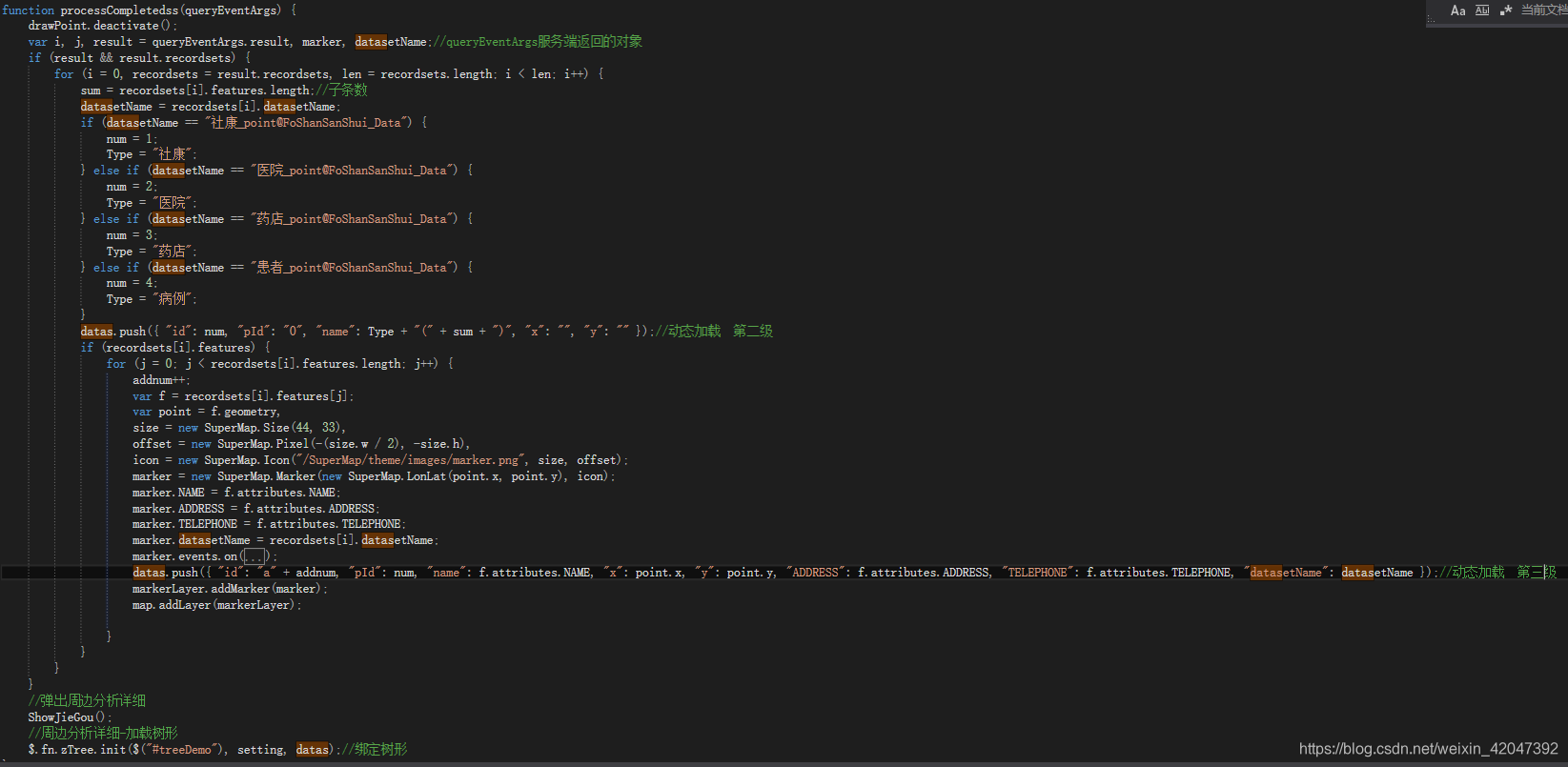Click the $.fn.zTree.init statement

pyautogui.click(x=183, y=750)
